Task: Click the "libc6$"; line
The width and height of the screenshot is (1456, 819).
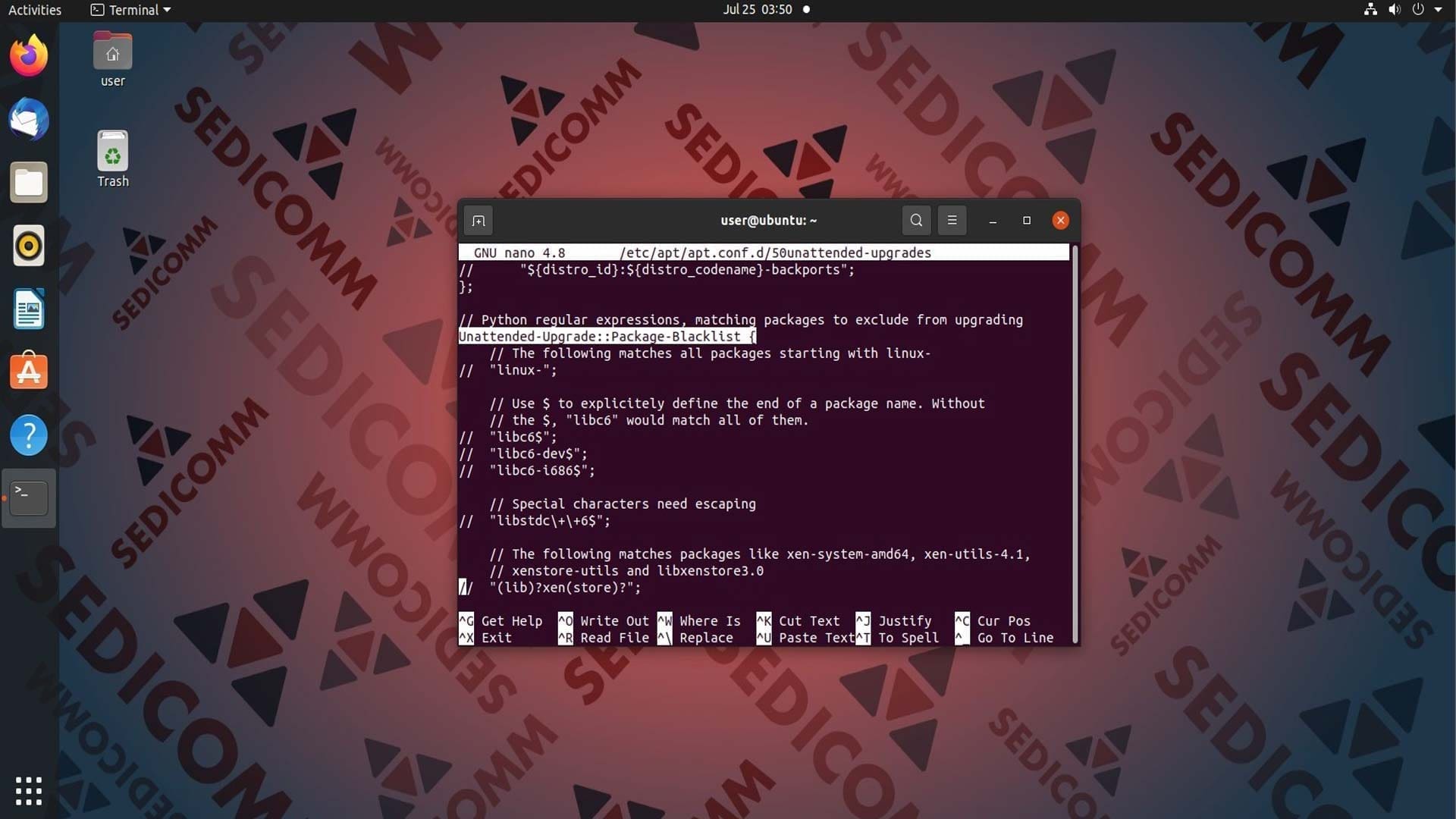Action: pos(507,437)
